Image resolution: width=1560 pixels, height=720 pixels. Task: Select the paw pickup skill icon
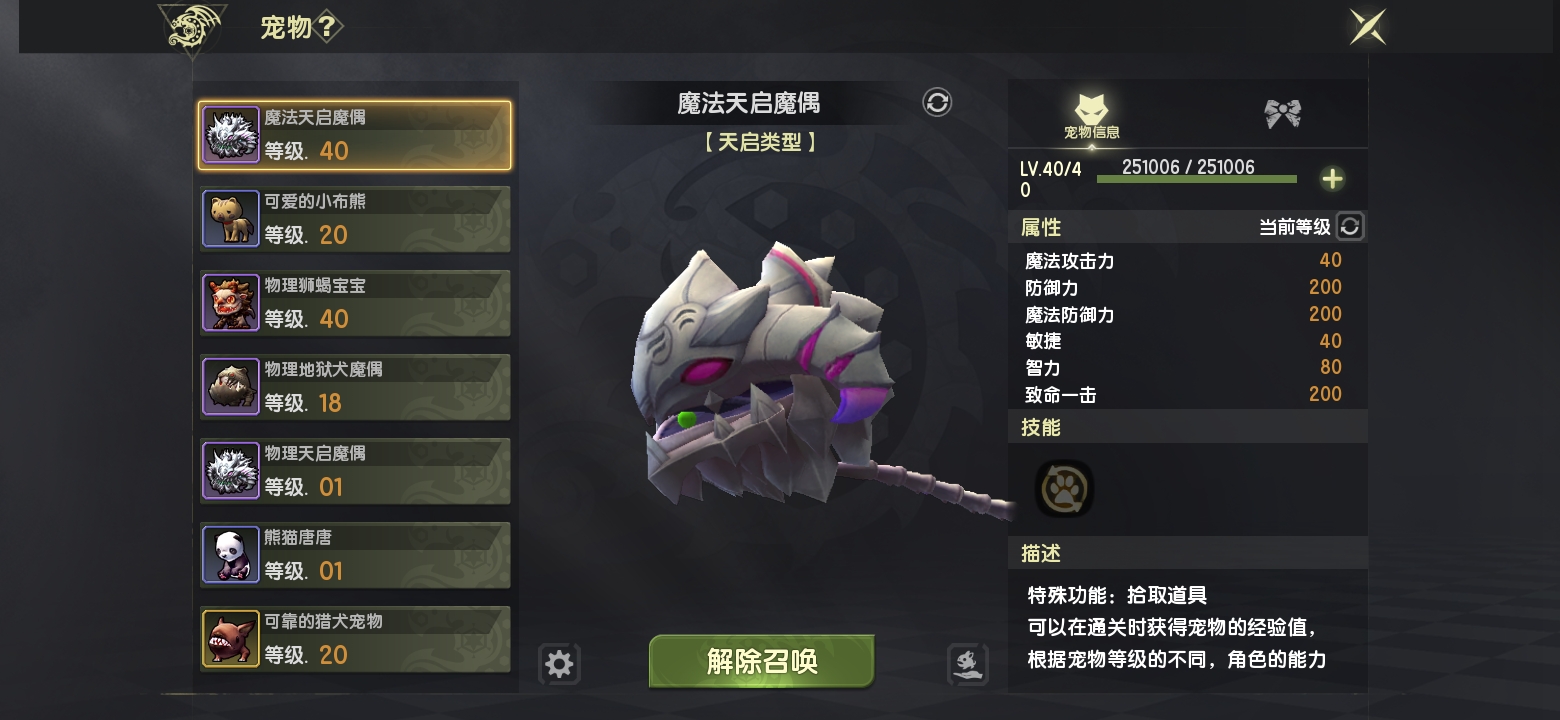1064,489
